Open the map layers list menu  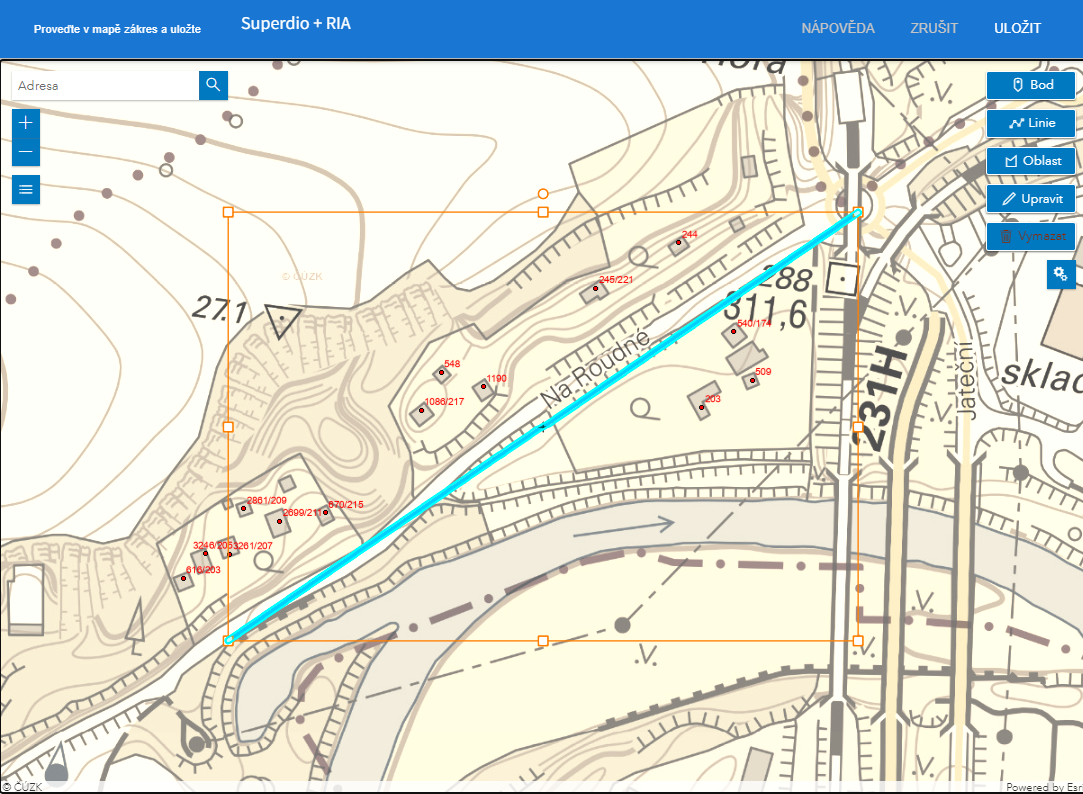[x=26, y=189]
